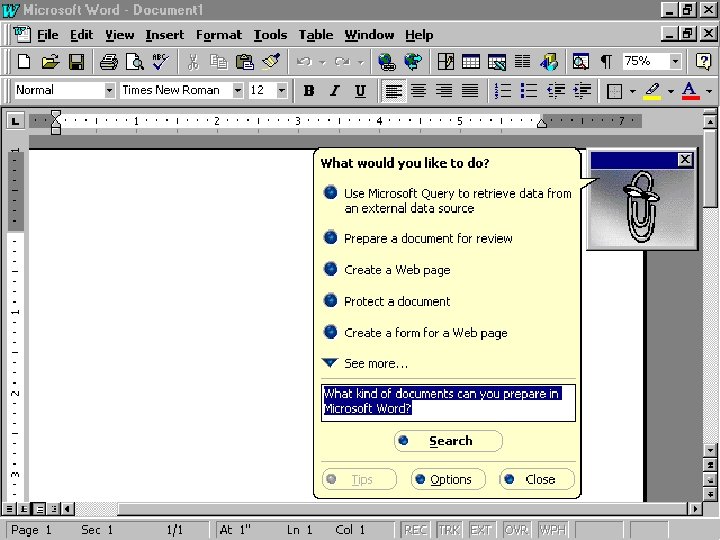Open an existing file with folder icon

tap(50, 61)
